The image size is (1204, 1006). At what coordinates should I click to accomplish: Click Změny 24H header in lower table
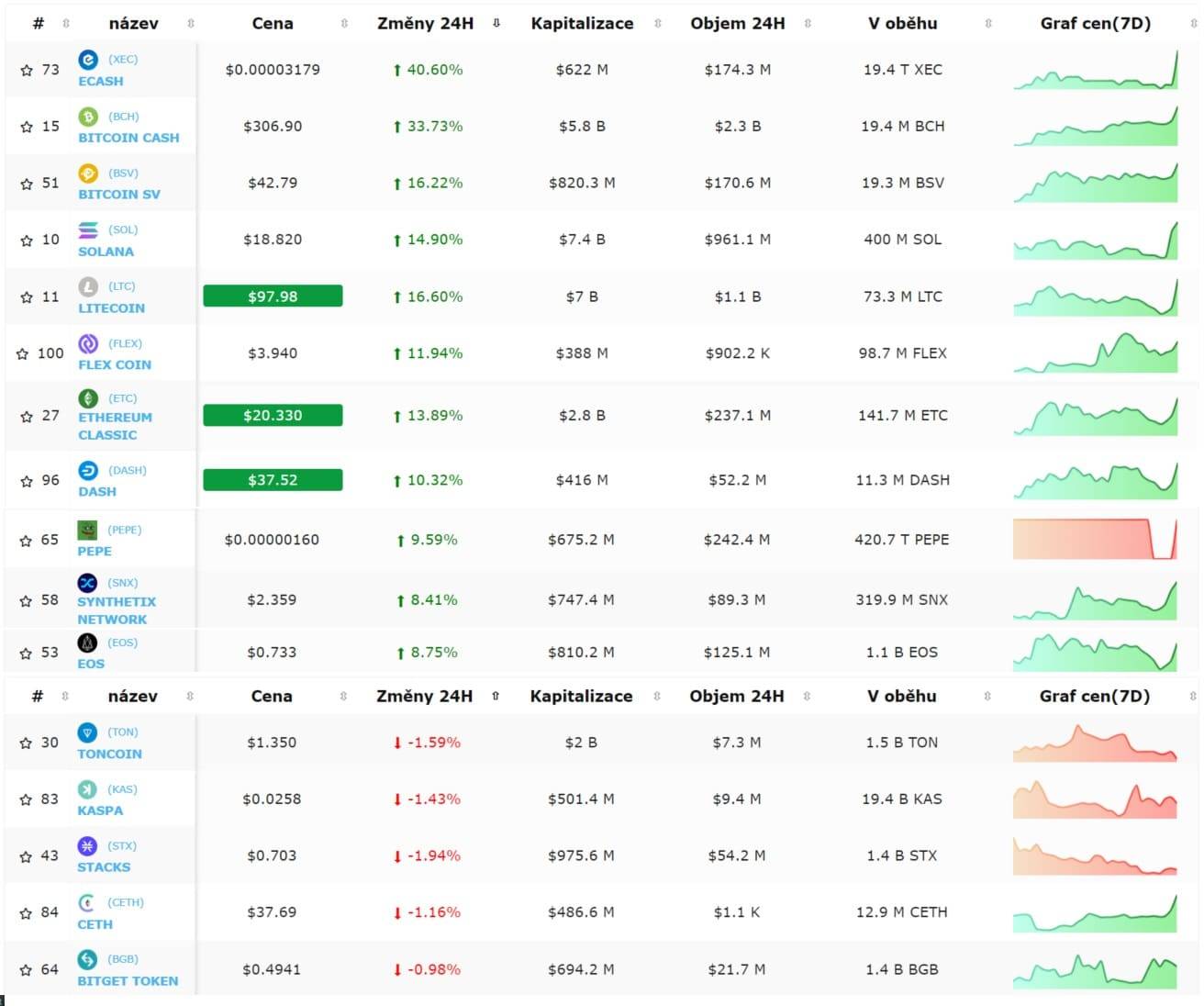425,697
